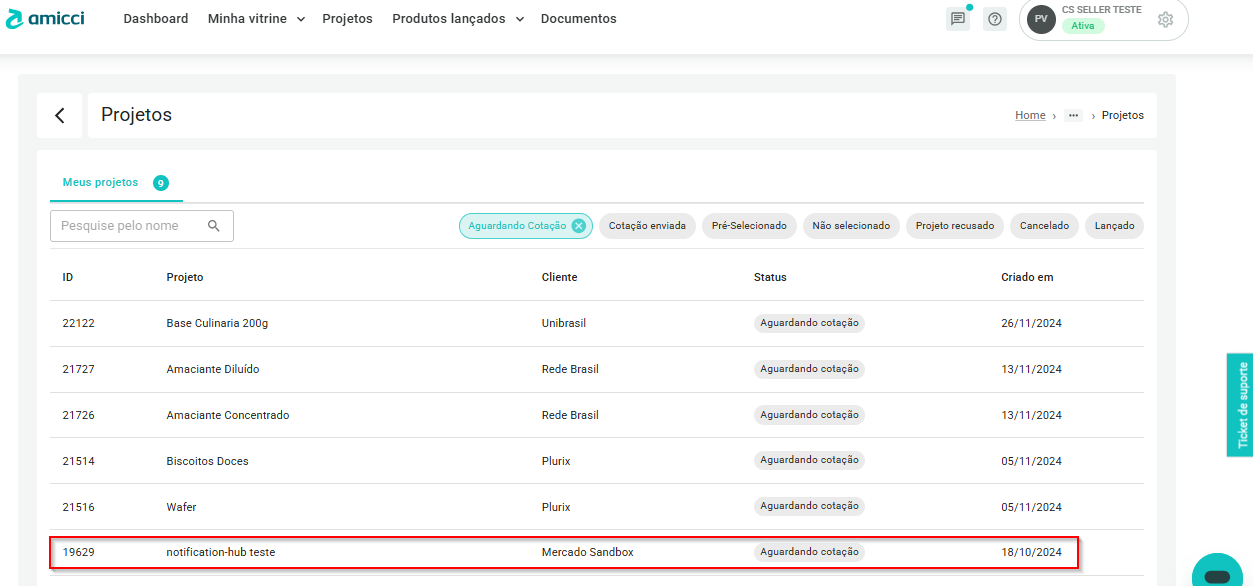The width and height of the screenshot is (1253, 586).
Task: Open the Dashboard menu item
Action: point(156,19)
